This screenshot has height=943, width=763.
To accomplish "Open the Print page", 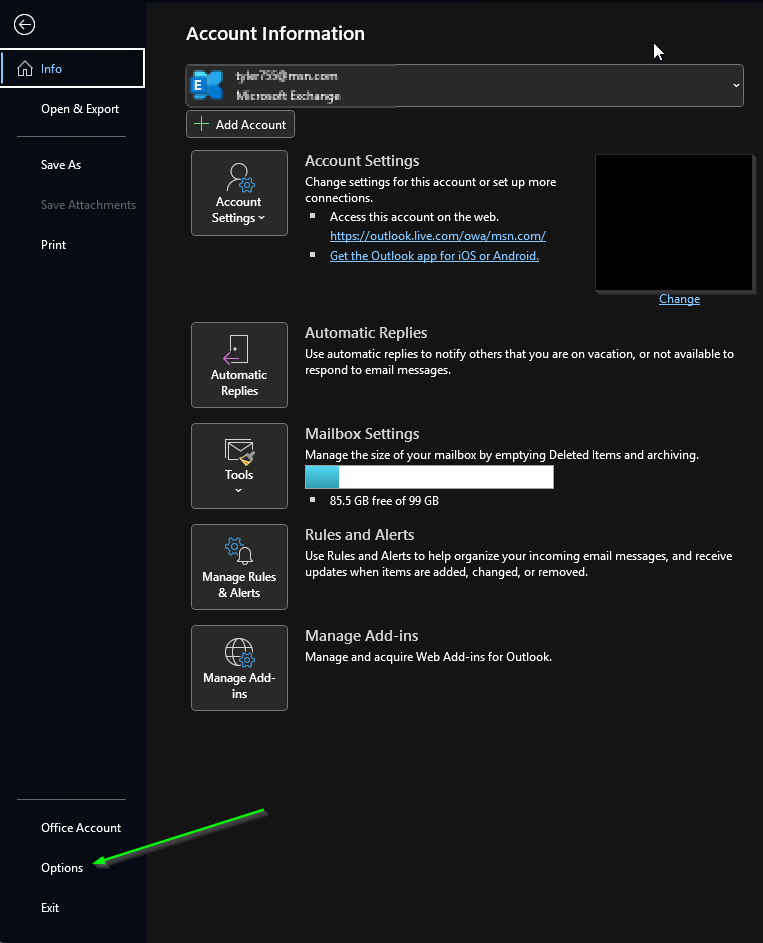I will tap(54, 245).
